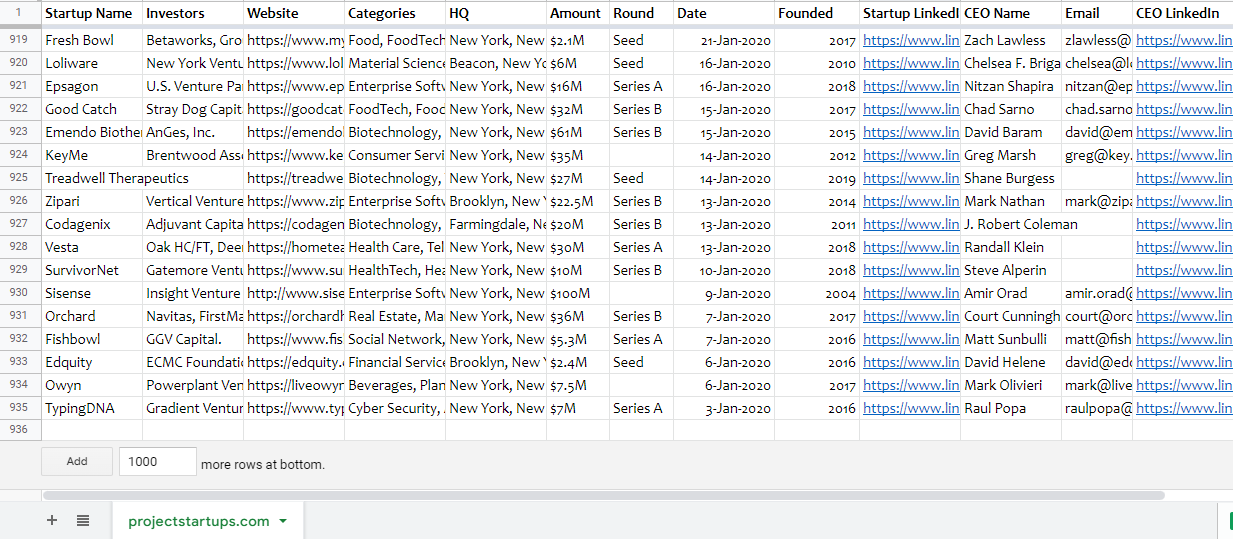Select the Edquity startup name cell

[x=92, y=362]
